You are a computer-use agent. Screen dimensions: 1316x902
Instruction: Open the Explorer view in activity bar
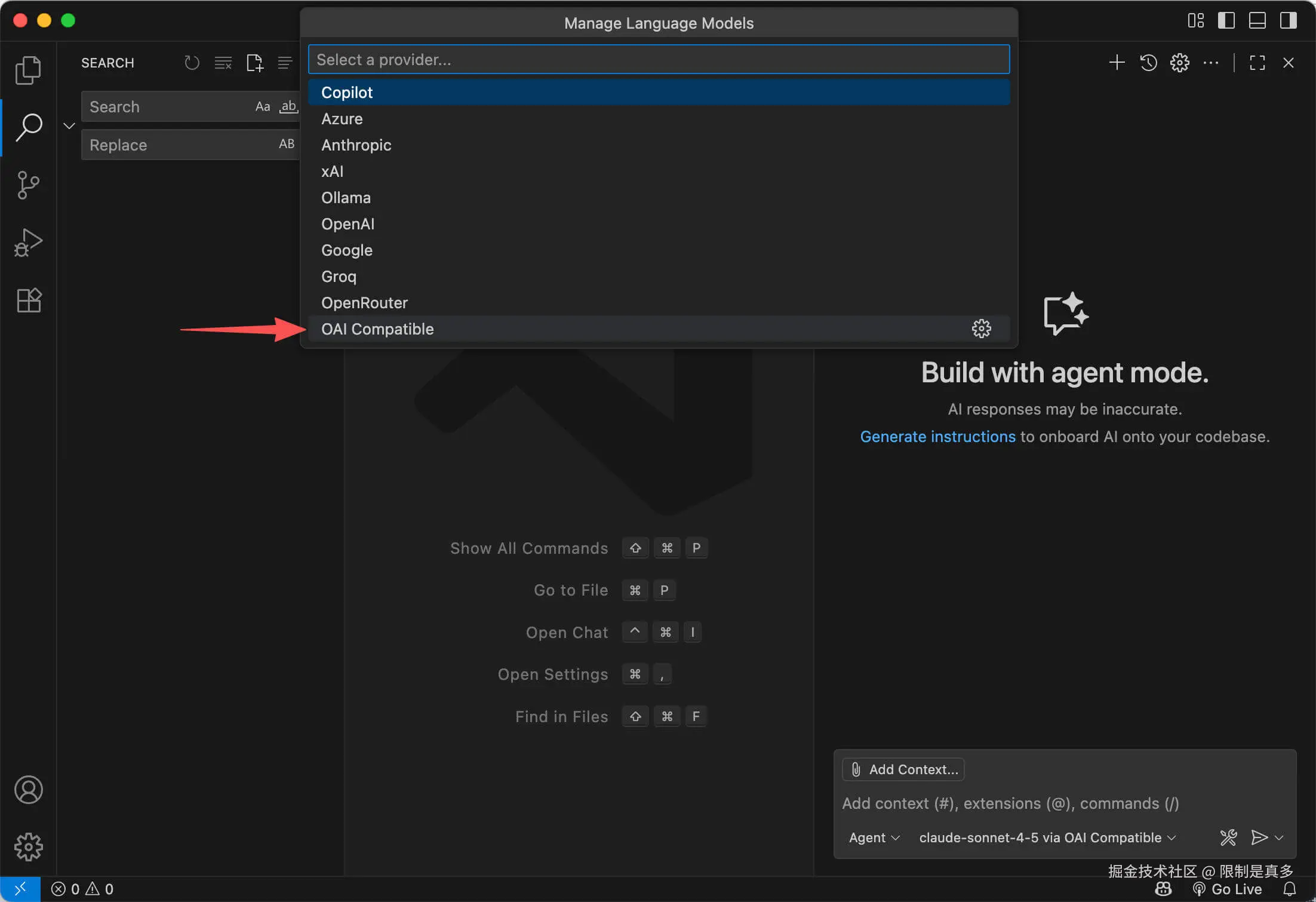click(x=28, y=70)
